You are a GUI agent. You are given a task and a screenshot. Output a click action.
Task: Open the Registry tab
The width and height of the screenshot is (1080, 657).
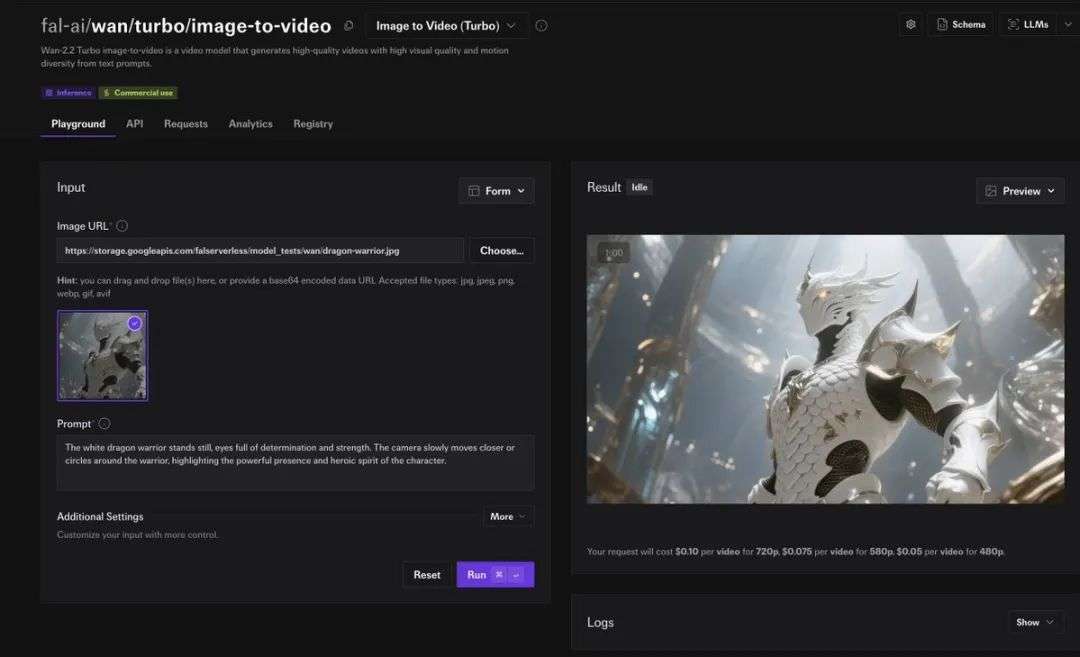pyautogui.click(x=313, y=124)
